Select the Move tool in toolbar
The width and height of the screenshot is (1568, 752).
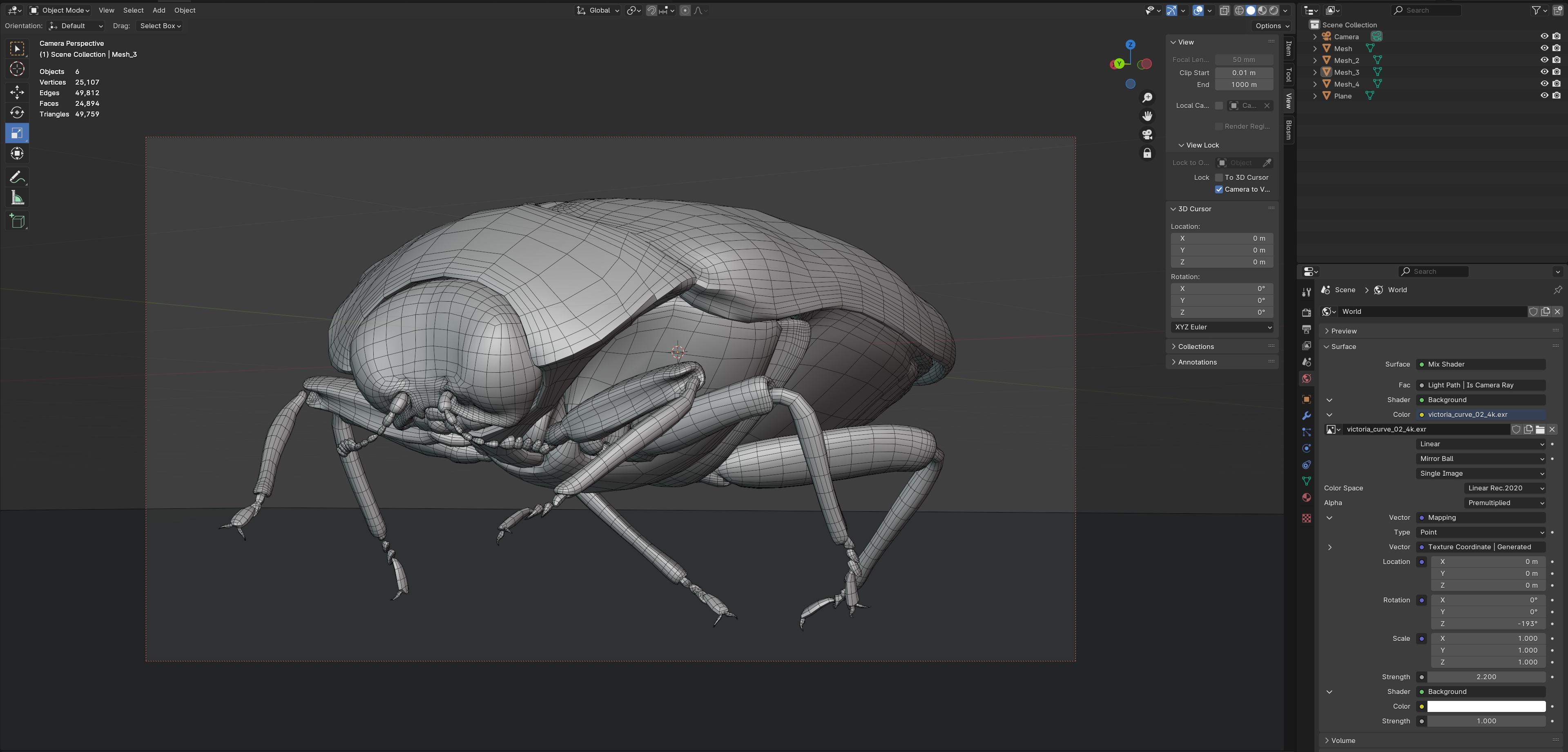coord(17,92)
